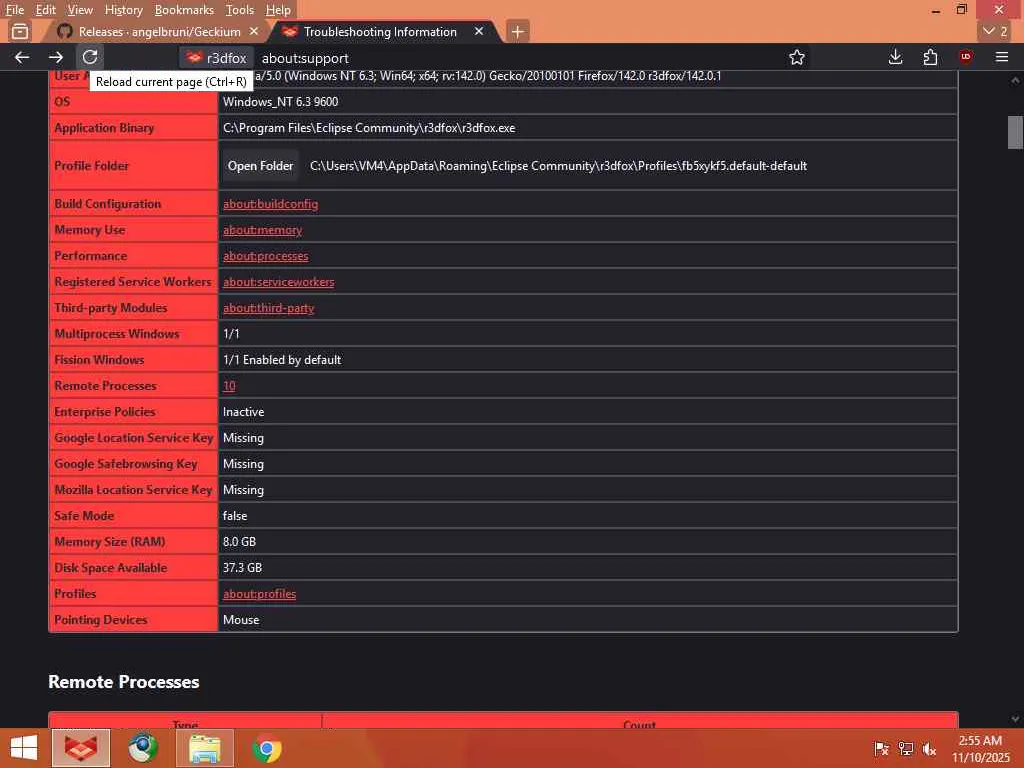Click the r3dfox.exe application binary path

(369, 128)
